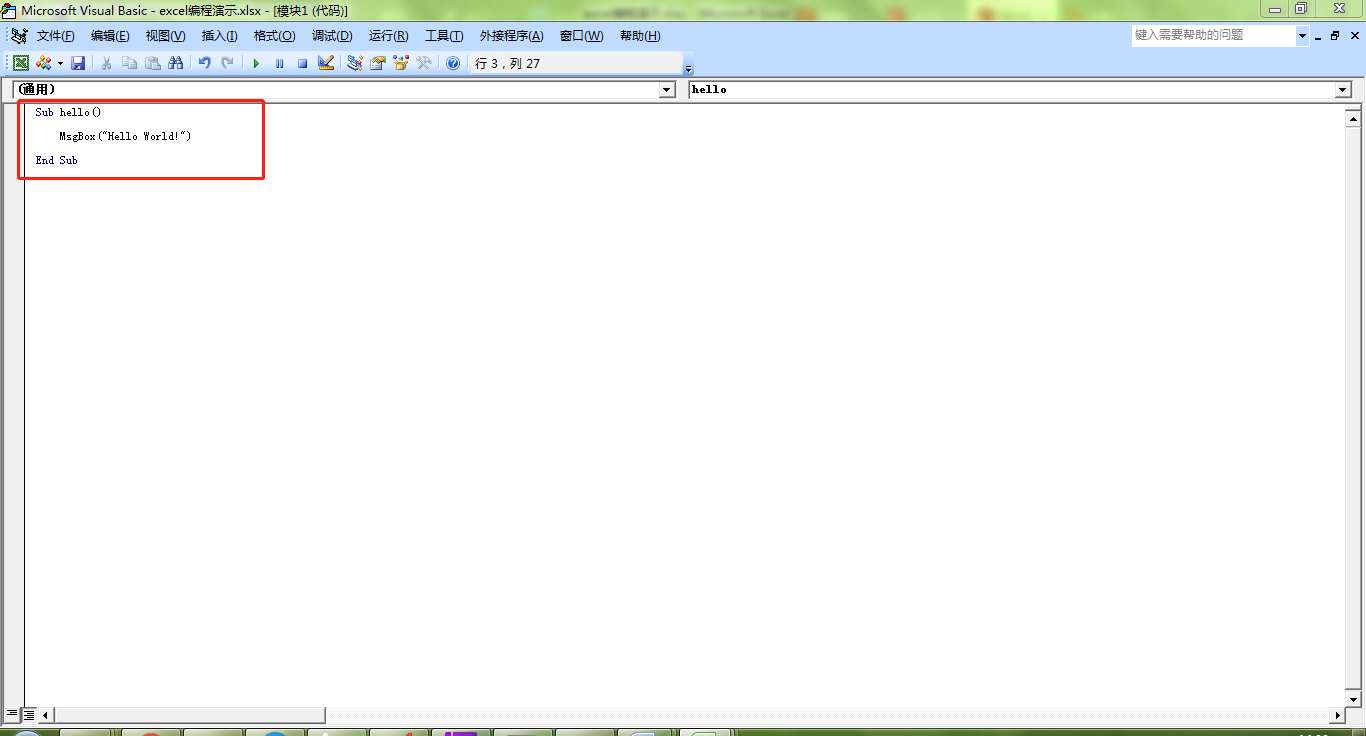The width and height of the screenshot is (1366, 736).
Task: Open the 编辑(E) menu
Action: [x=110, y=36]
